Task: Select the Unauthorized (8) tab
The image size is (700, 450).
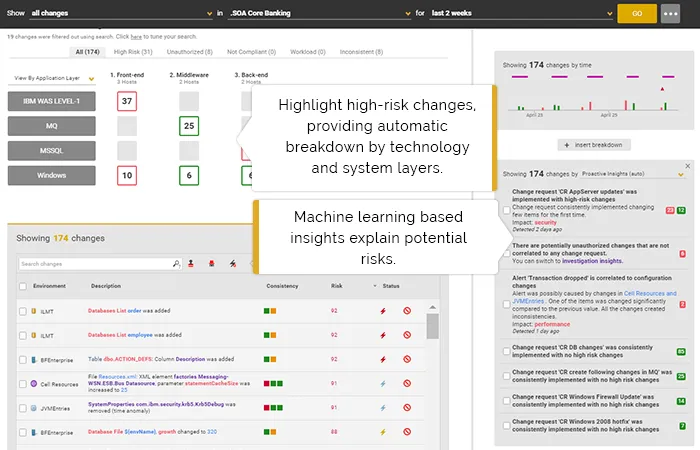Action: [x=190, y=51]
